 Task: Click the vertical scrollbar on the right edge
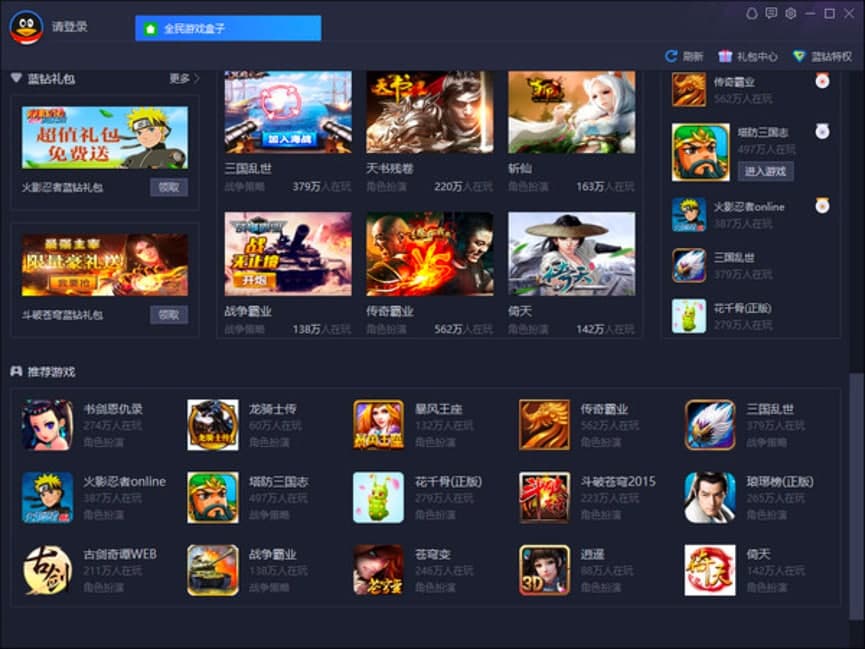856,499
